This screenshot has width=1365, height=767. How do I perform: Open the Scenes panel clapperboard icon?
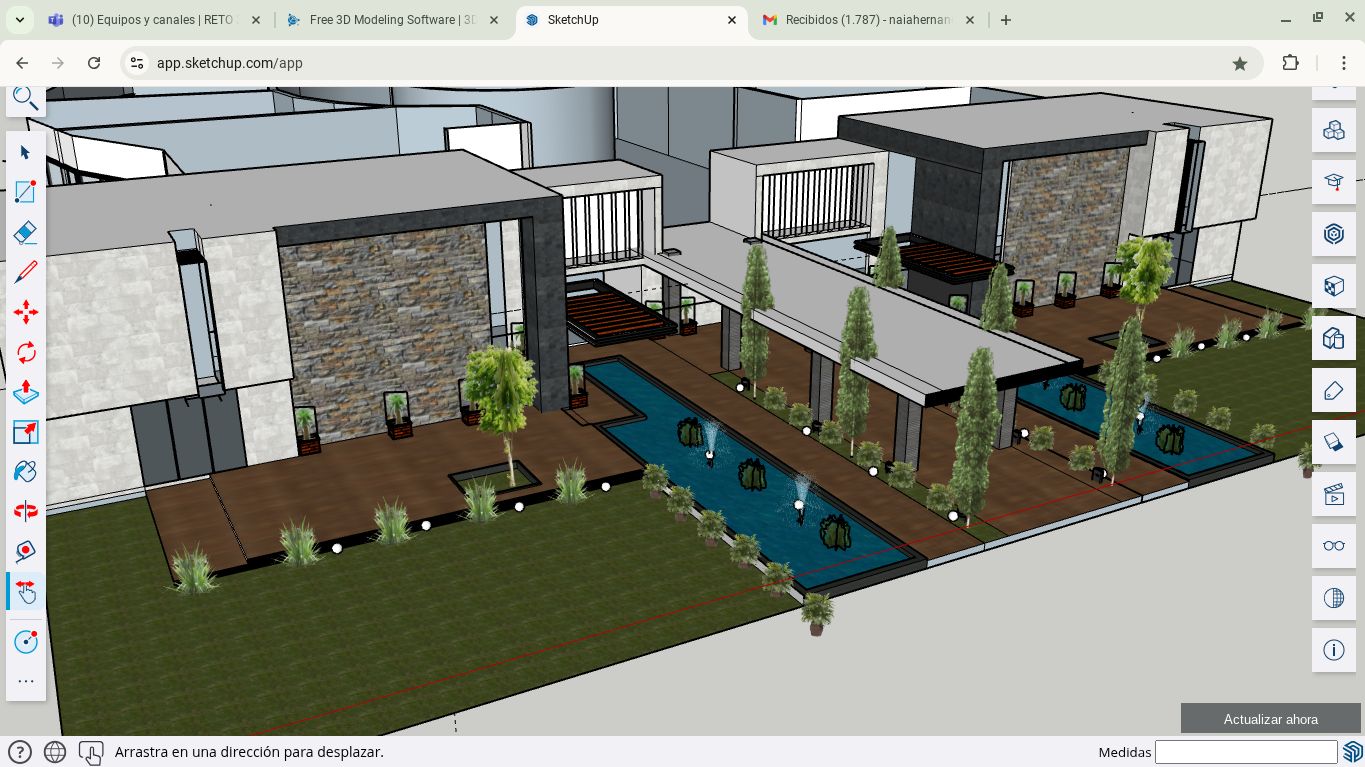coord(1333,493)
